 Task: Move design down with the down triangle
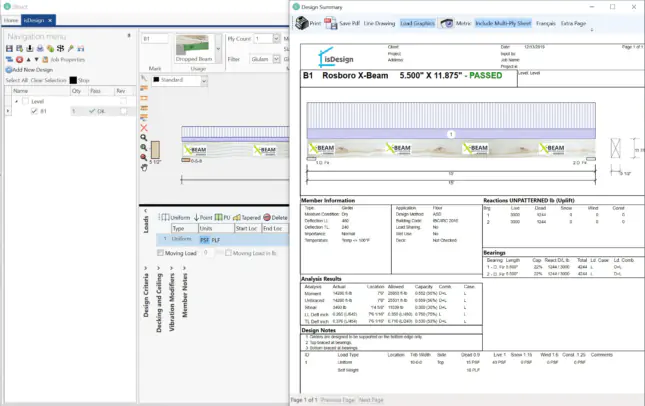pos(37,60)
